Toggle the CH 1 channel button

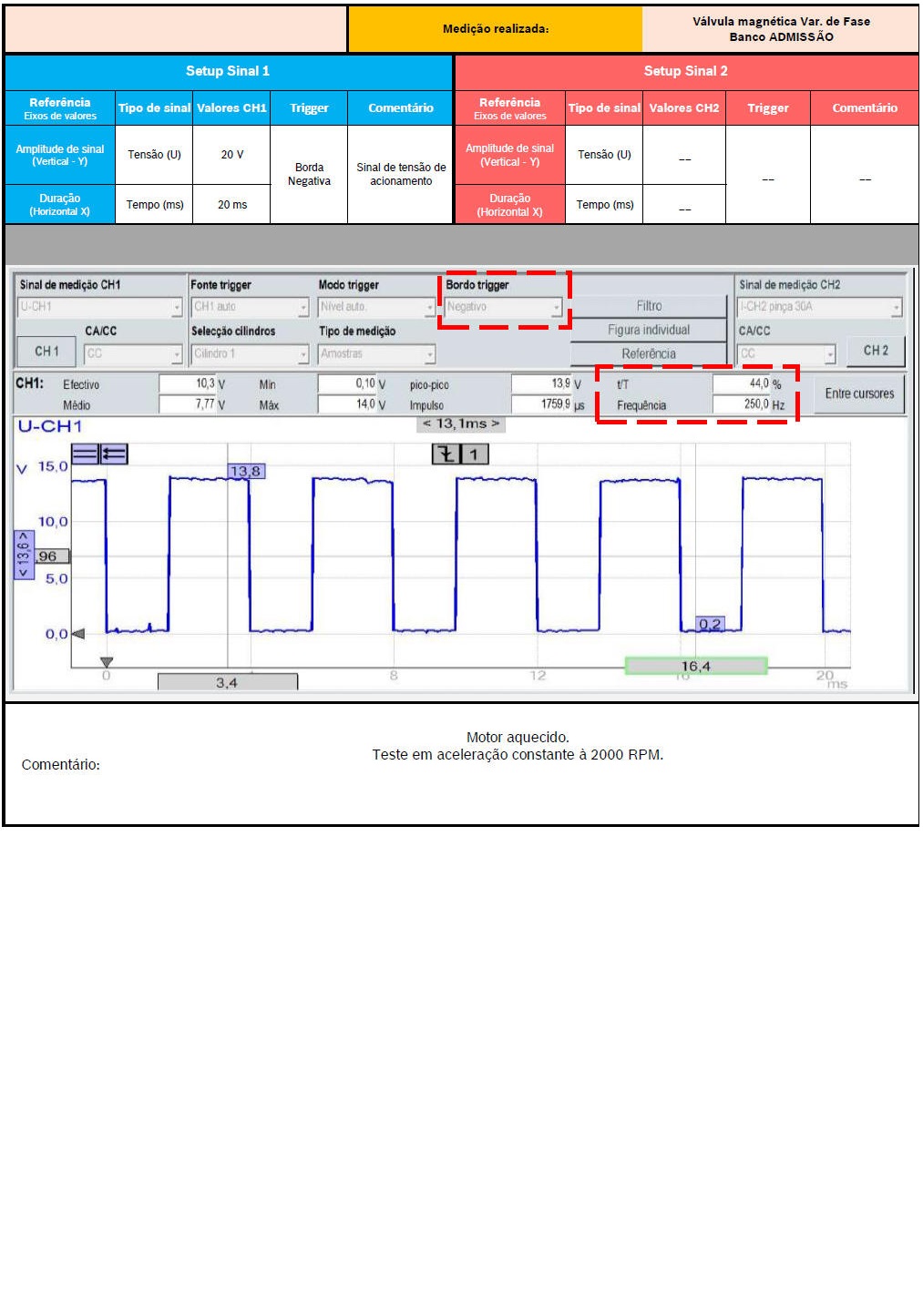[x=46, y=352]
